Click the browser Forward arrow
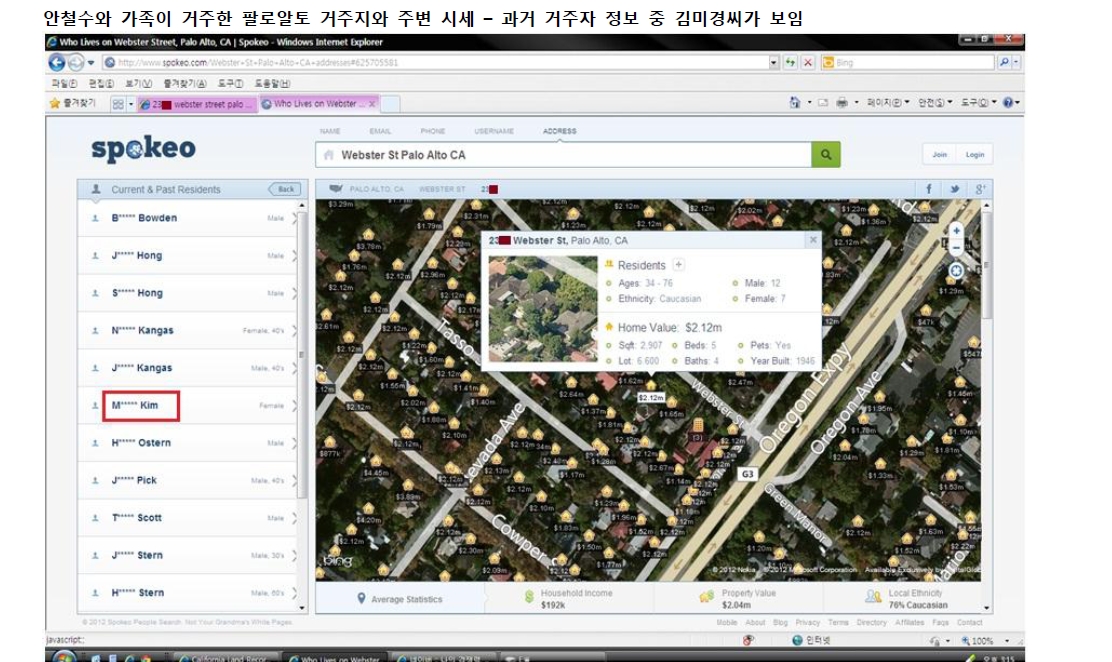 76,62
